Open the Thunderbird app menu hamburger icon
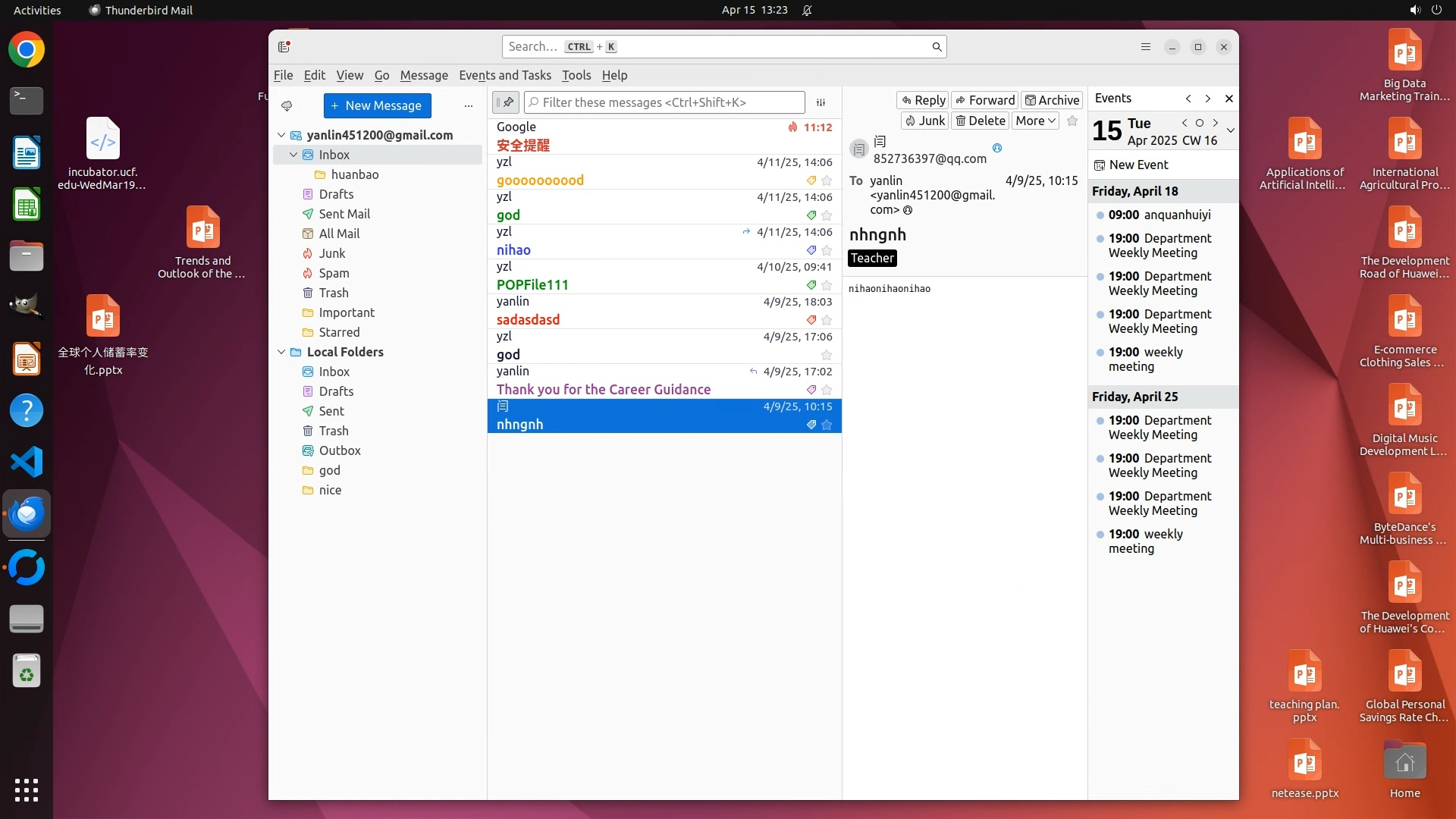Image resolution: width=1456 pixels, height=819 pixels. (1146, 47)
